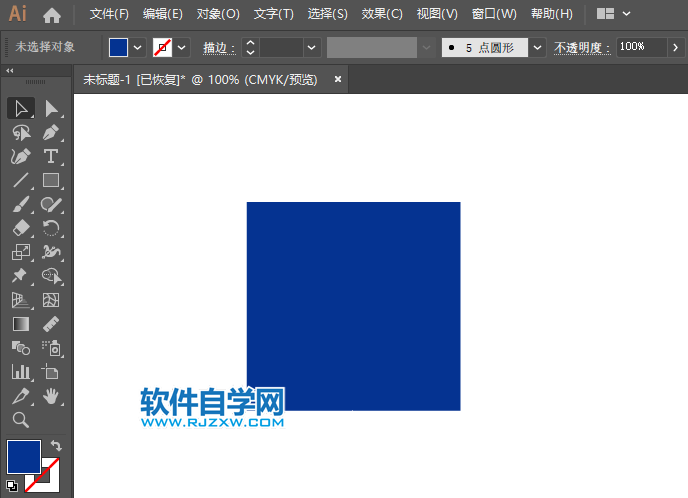Image resolution: width=688 pixels, height=498 pixels.
Task: Select the Type tool
Action: click(51, 156)
